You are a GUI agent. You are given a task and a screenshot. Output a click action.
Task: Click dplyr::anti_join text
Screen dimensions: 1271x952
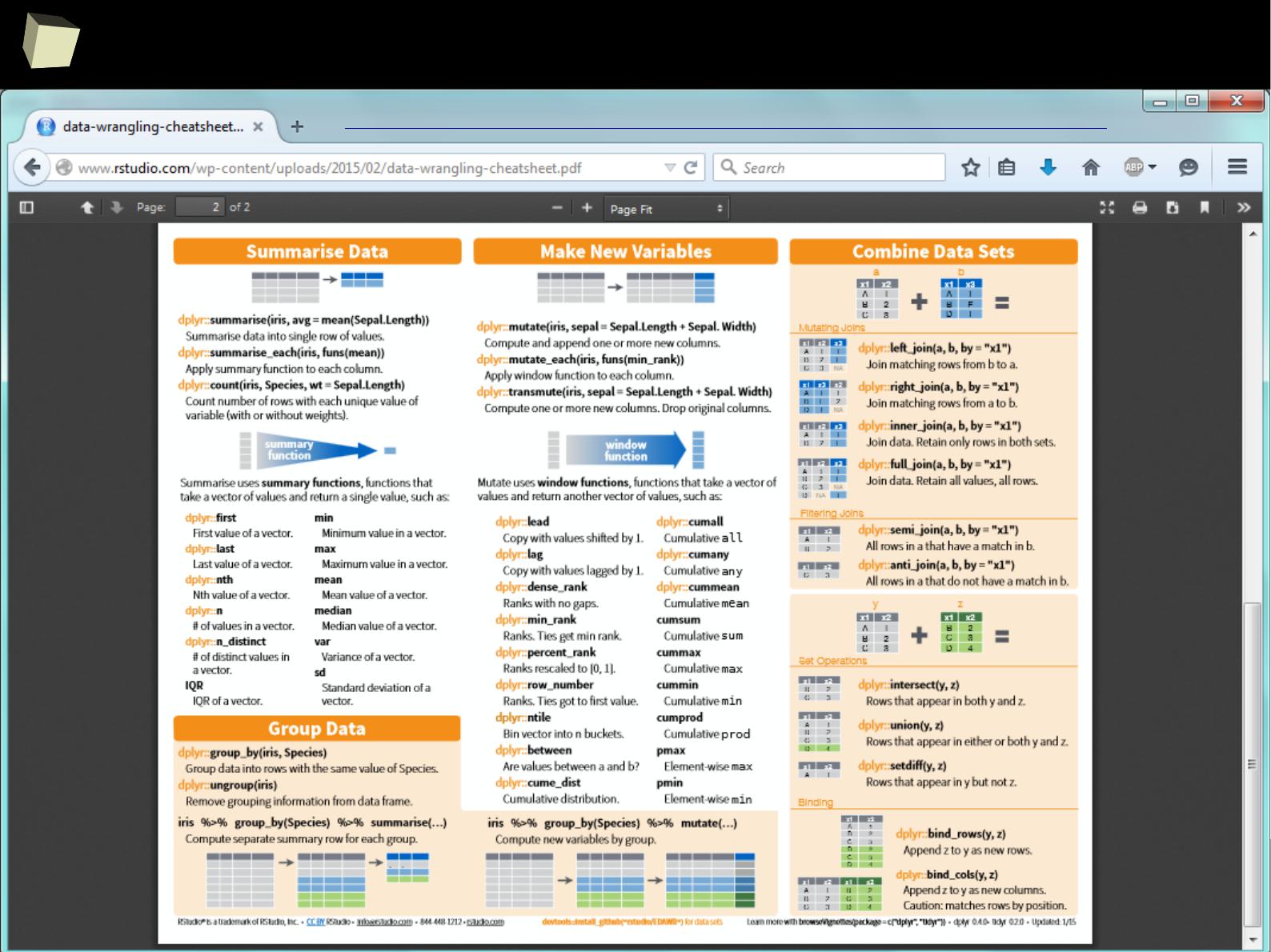pyautogui.click(x=936, y=565)
